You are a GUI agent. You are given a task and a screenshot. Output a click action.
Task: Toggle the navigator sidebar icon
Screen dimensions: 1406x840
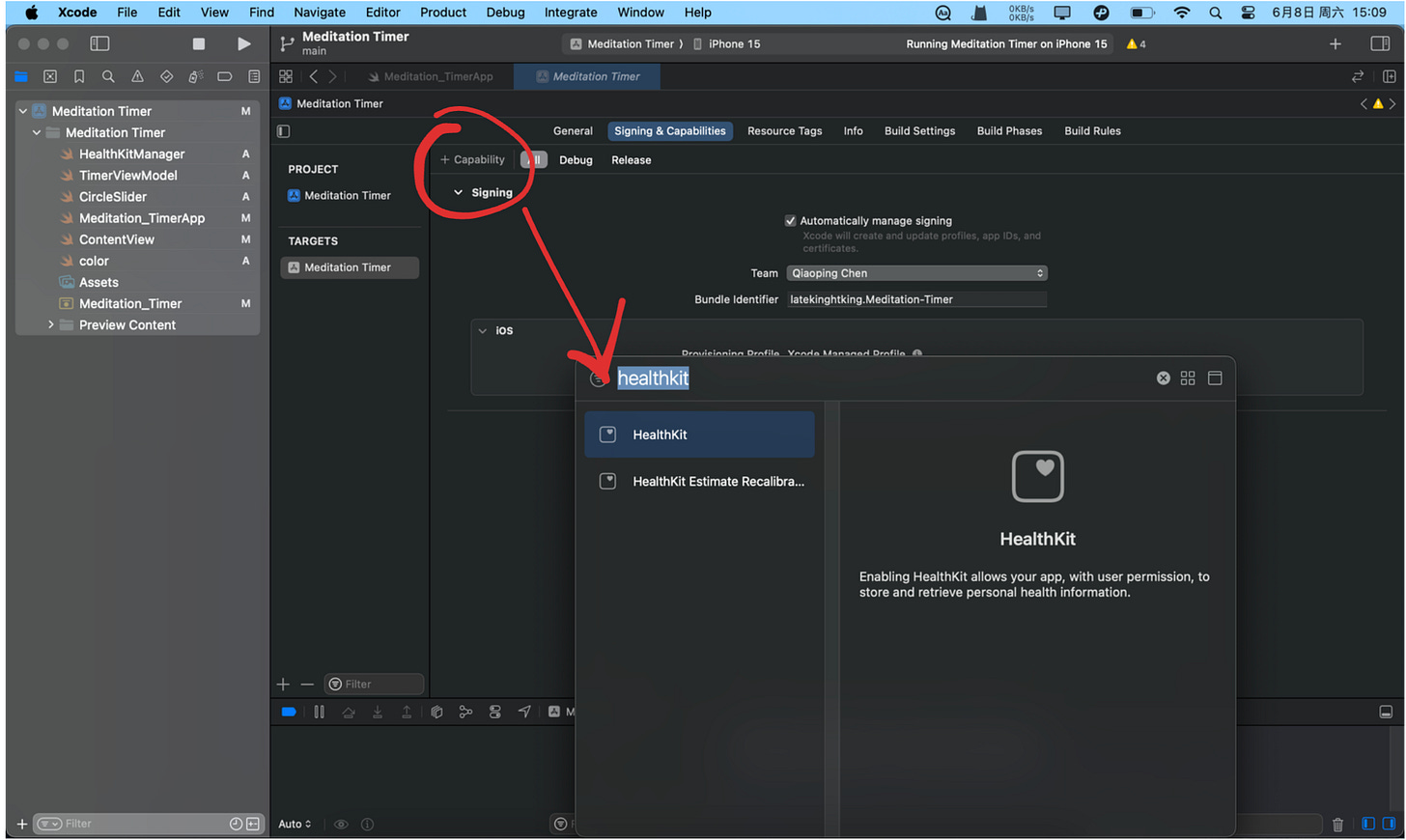99,43
